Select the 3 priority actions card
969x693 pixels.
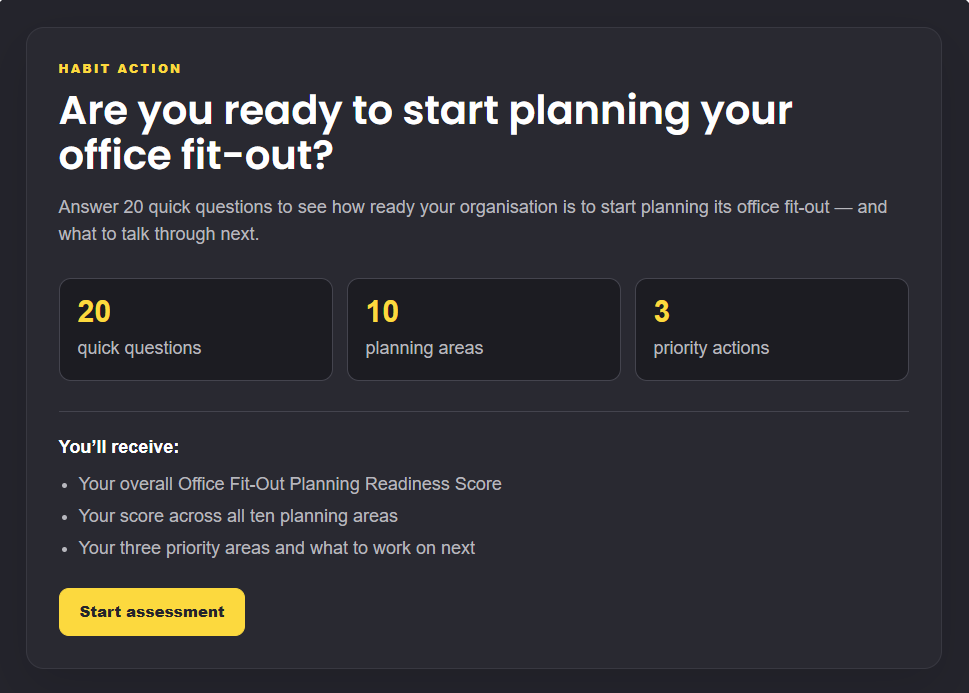pos(772,329)
